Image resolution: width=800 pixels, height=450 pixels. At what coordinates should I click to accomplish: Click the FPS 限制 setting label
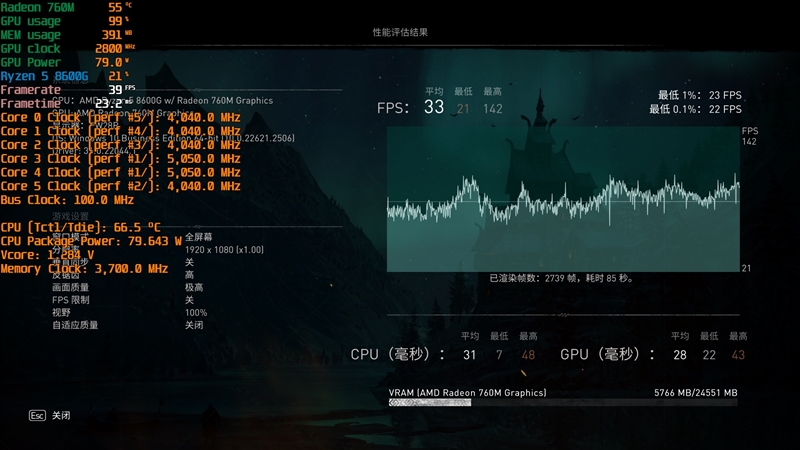point(70,300)
